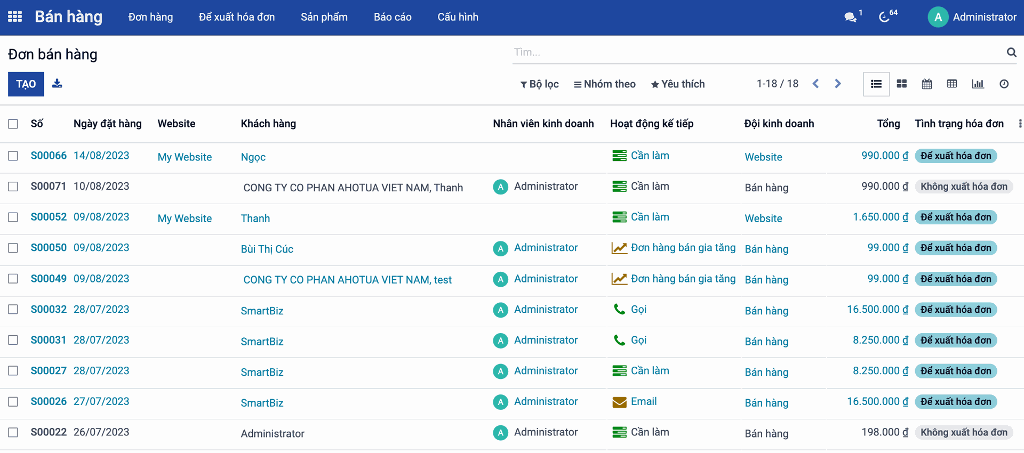The width and height of the screenshot is (1024, 453).
Task: Open the Administrator user menu
Action: [x=972, y=18]
